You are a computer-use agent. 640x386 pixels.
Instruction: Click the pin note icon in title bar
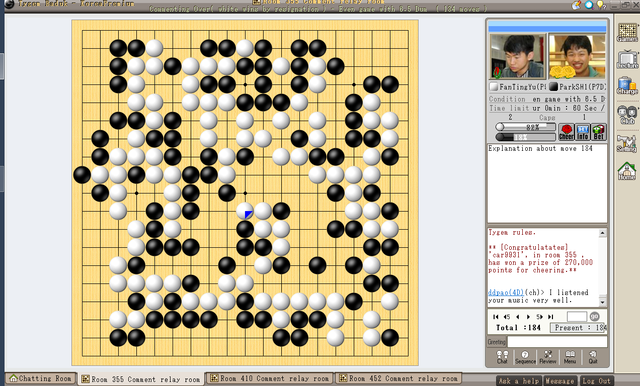[576, 4]
